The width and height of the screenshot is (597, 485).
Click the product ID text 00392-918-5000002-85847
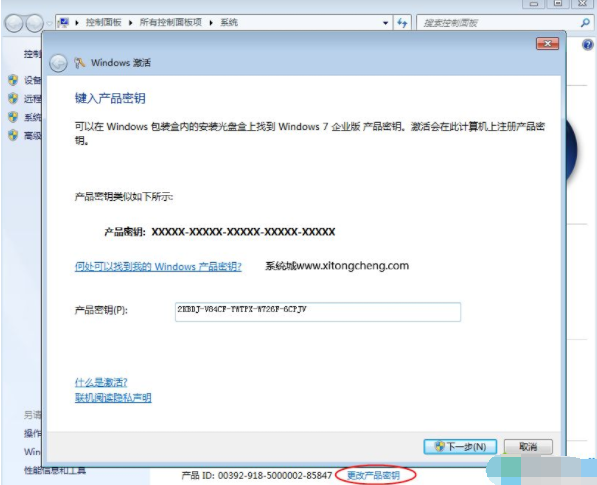point(275,475)
